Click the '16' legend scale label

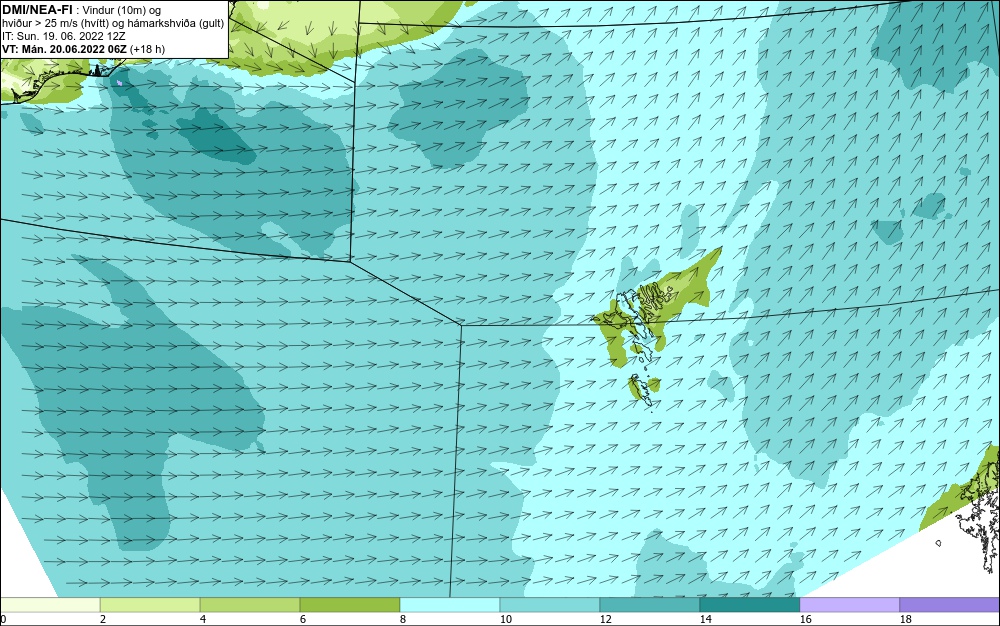[x=806, y=619]
